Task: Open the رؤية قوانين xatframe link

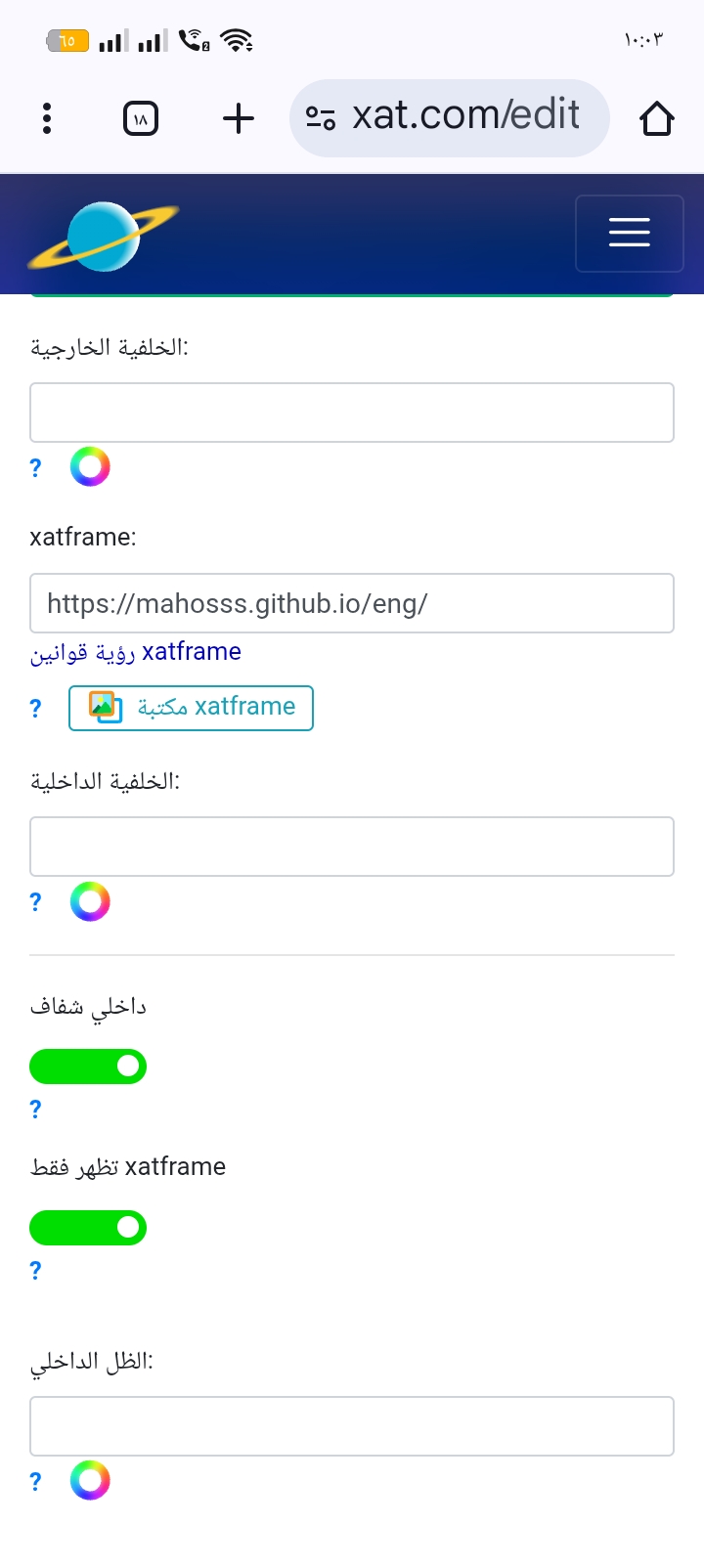Action: pos(136,652)
